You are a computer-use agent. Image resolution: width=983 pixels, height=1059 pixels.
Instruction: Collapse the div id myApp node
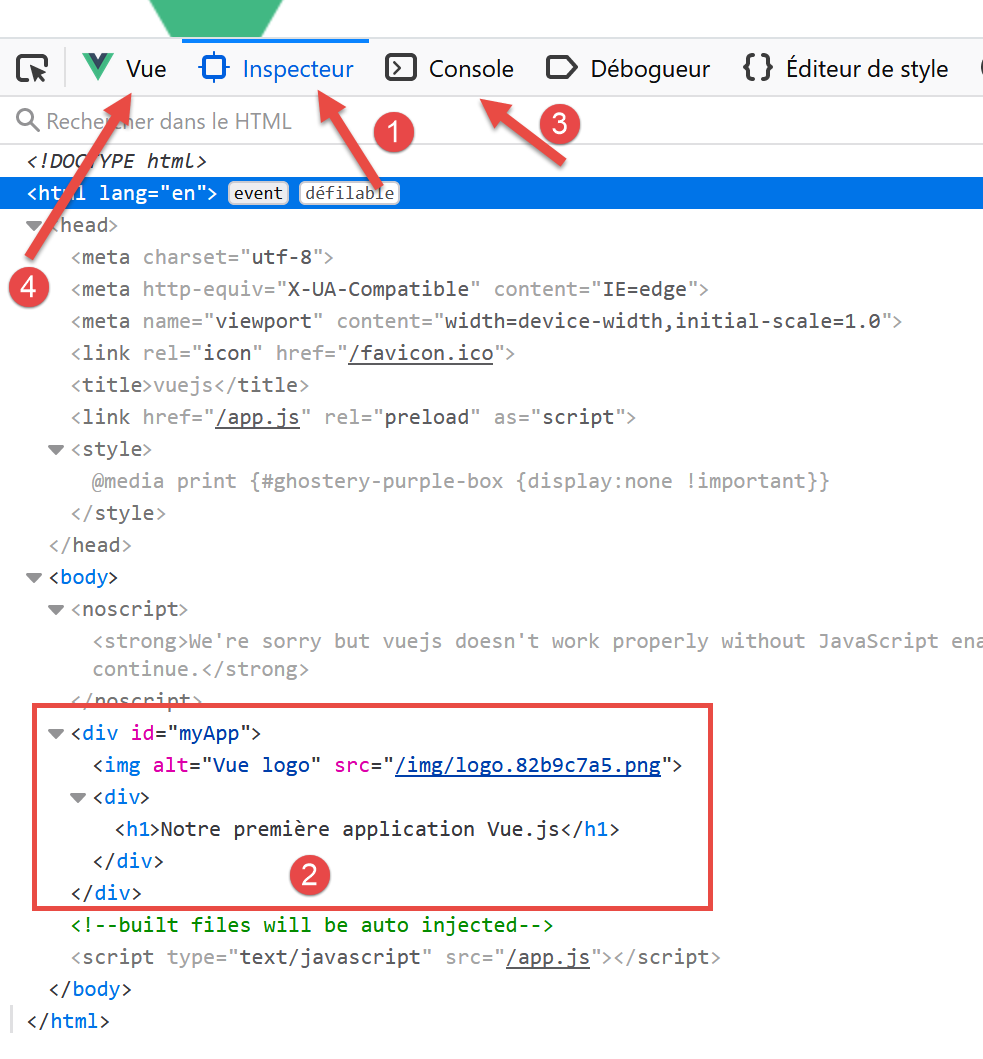[x=56, y=734]
